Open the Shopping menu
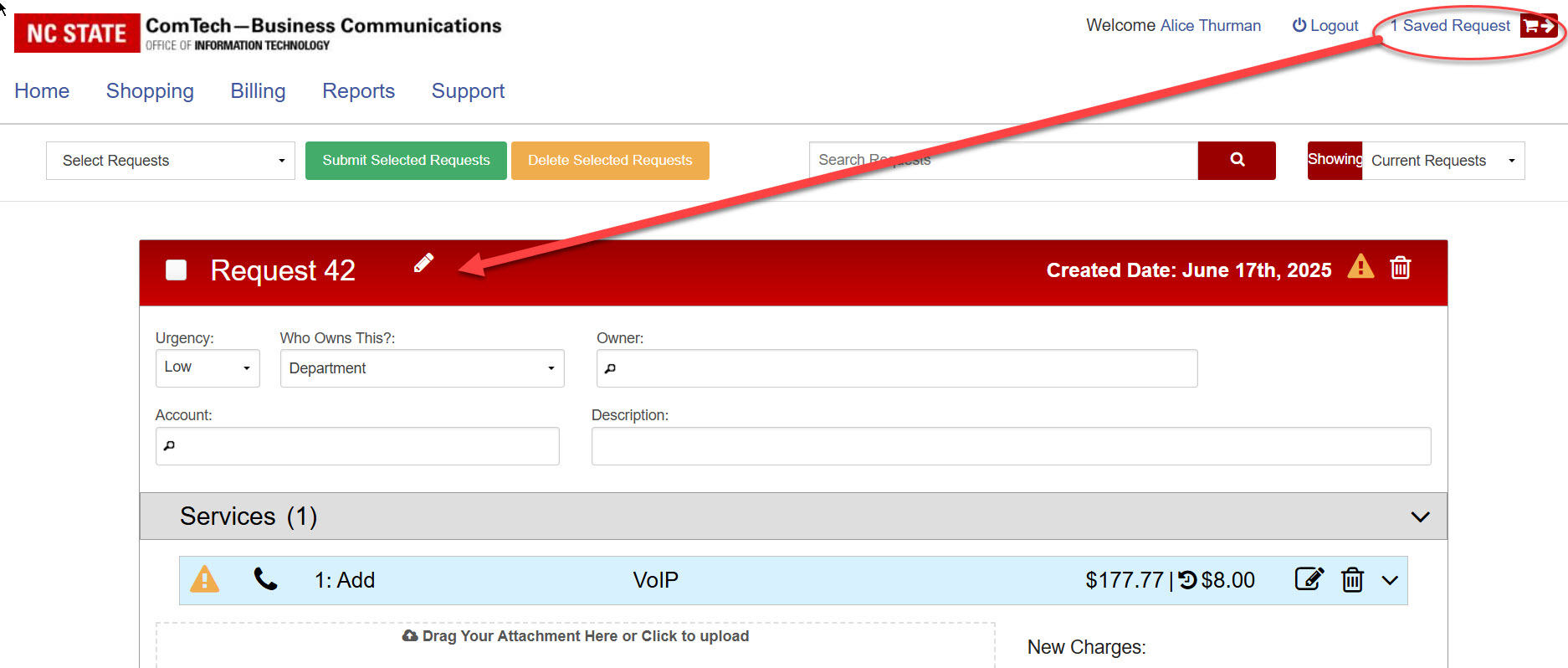 click(x=150, y=91)
